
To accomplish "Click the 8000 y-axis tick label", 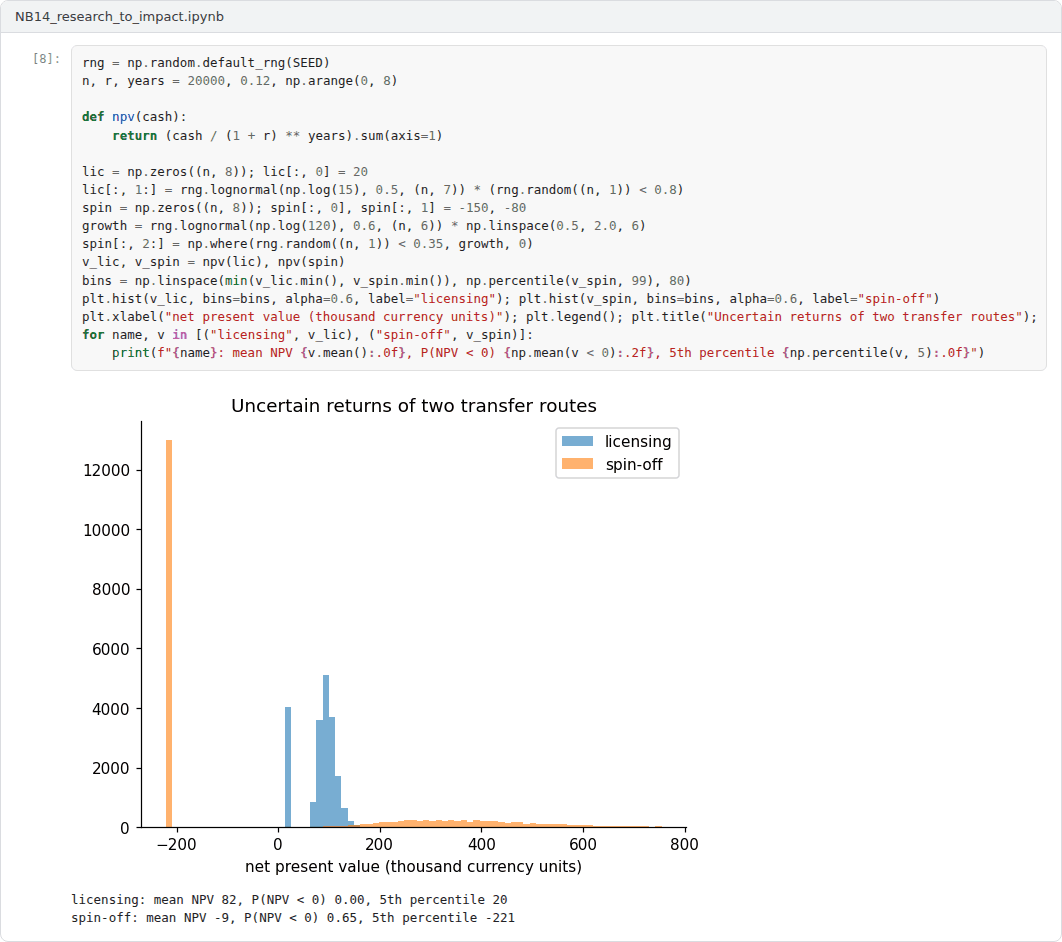I will 110,590.
